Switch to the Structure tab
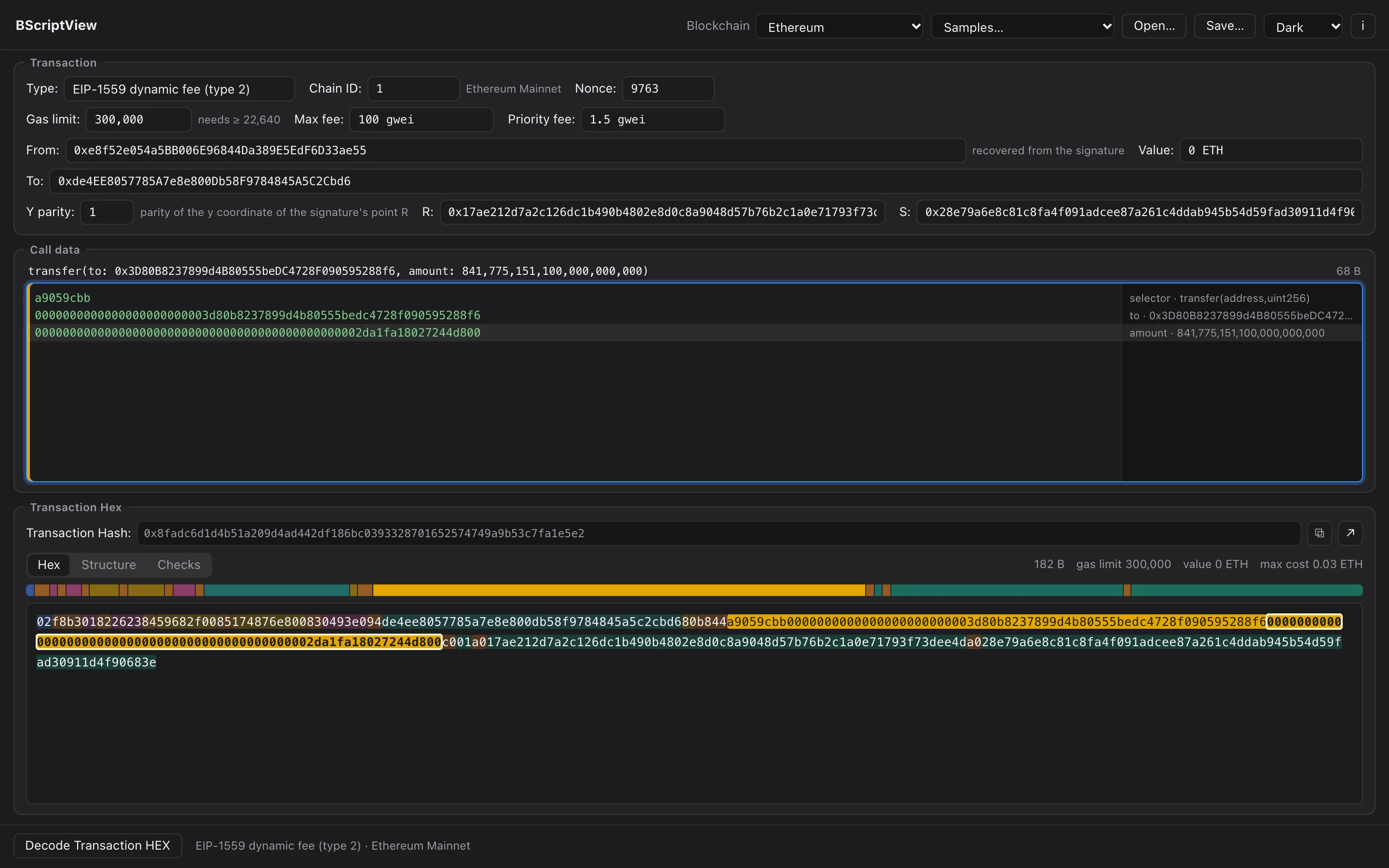This screenshot has width=1389, height=868. (109, 565)
